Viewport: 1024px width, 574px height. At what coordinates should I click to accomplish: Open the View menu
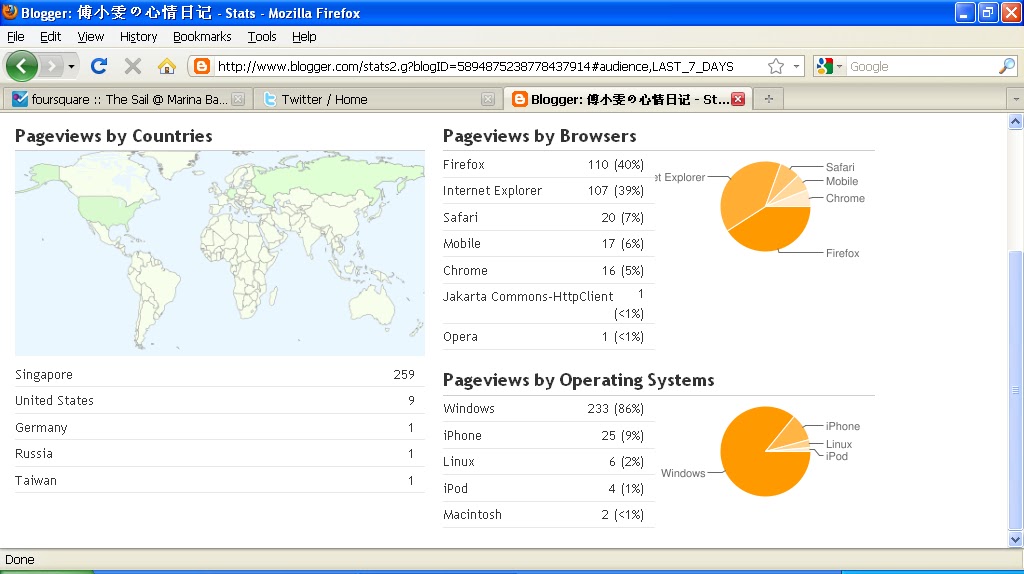(x=91, y=37)
